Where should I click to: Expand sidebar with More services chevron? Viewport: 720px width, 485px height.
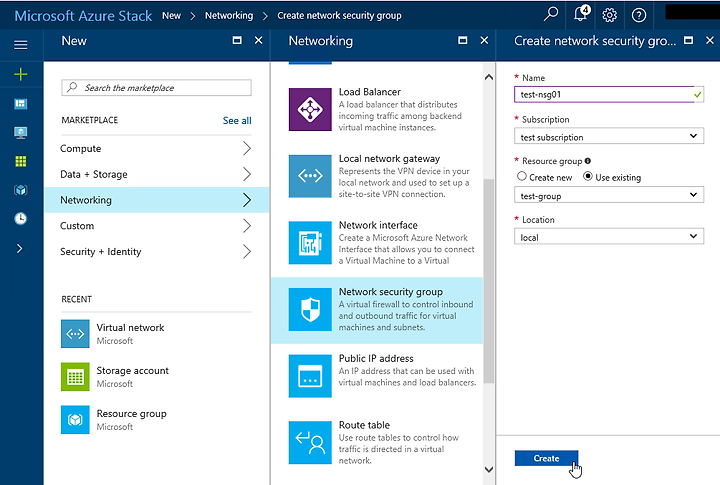point(19,248)
